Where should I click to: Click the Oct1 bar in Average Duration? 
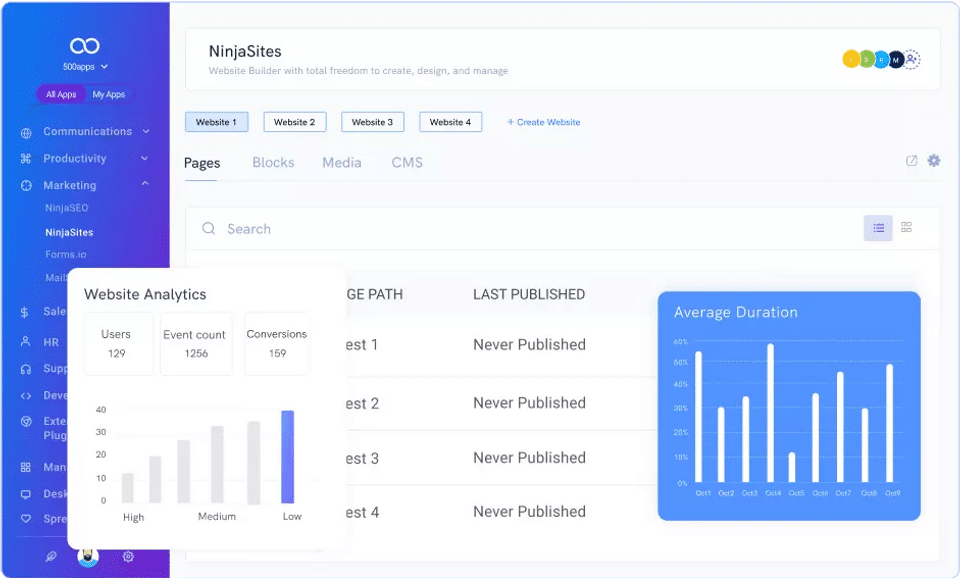699,417
